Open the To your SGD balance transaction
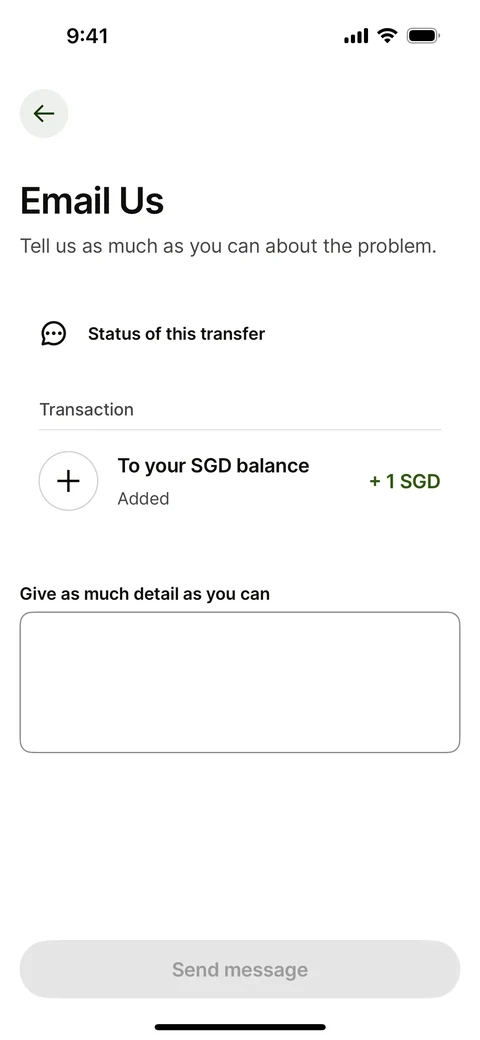480x1040 pixels. (240, 481)
